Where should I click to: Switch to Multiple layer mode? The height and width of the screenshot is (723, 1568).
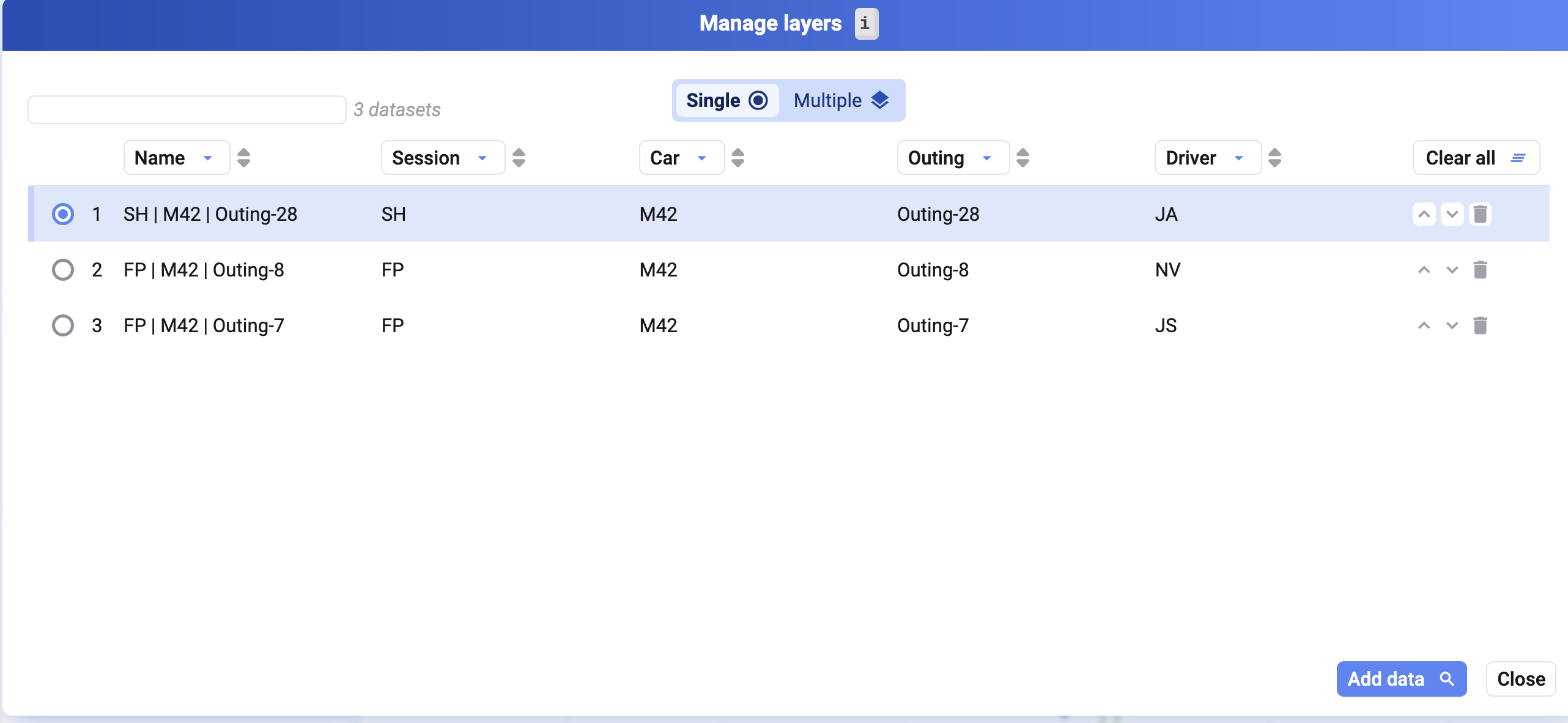pos(841,100)
